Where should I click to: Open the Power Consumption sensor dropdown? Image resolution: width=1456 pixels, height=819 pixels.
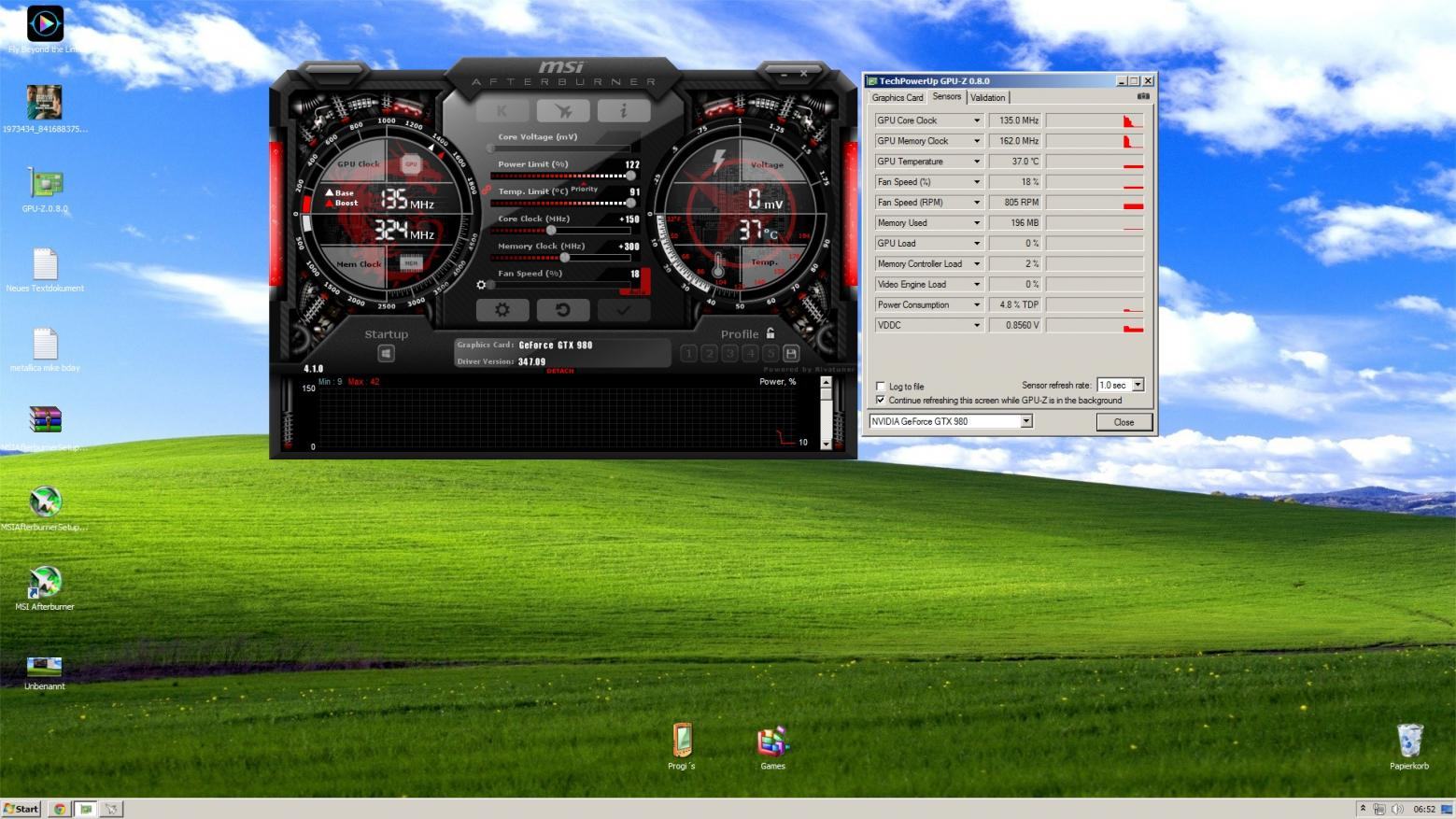point(977,305)
